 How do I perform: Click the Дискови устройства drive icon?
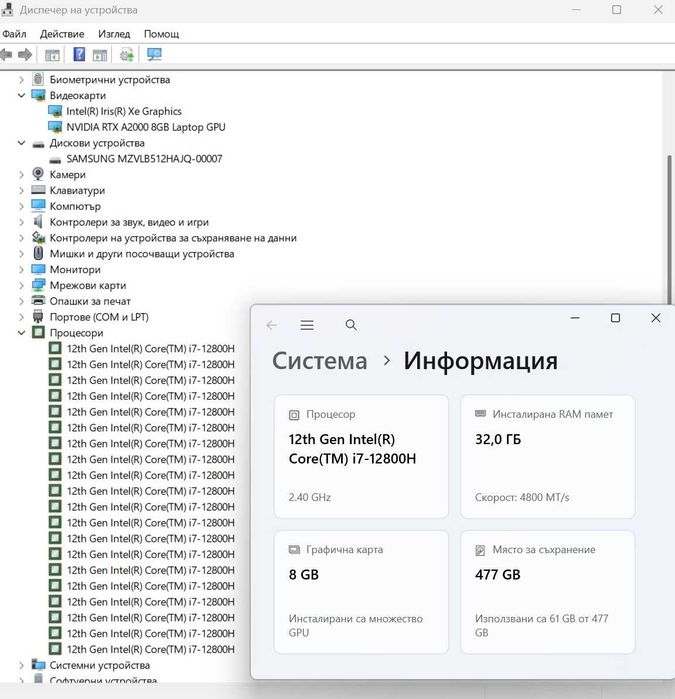click(x=38, y=144)
